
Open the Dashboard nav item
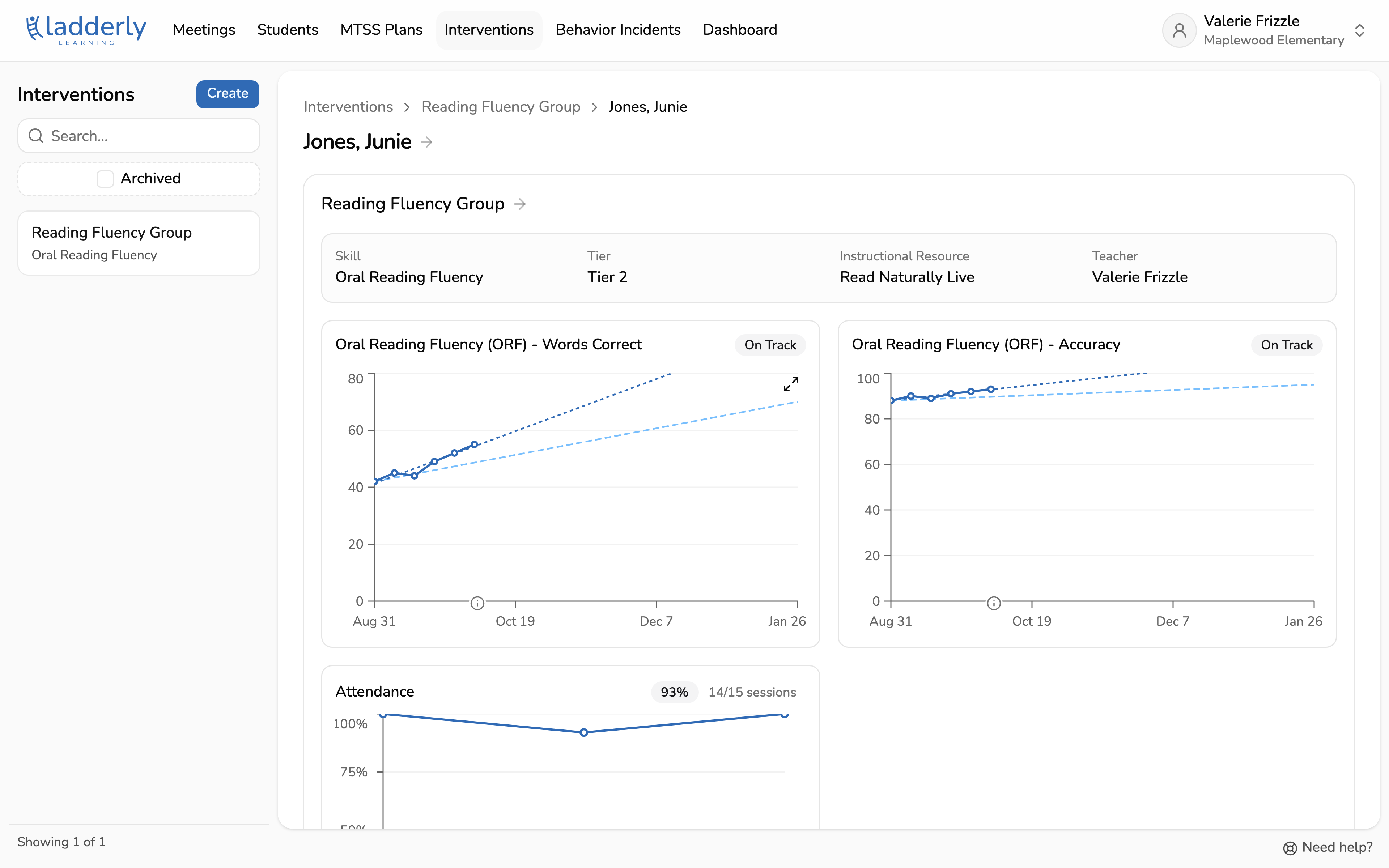tap(740, 30)
